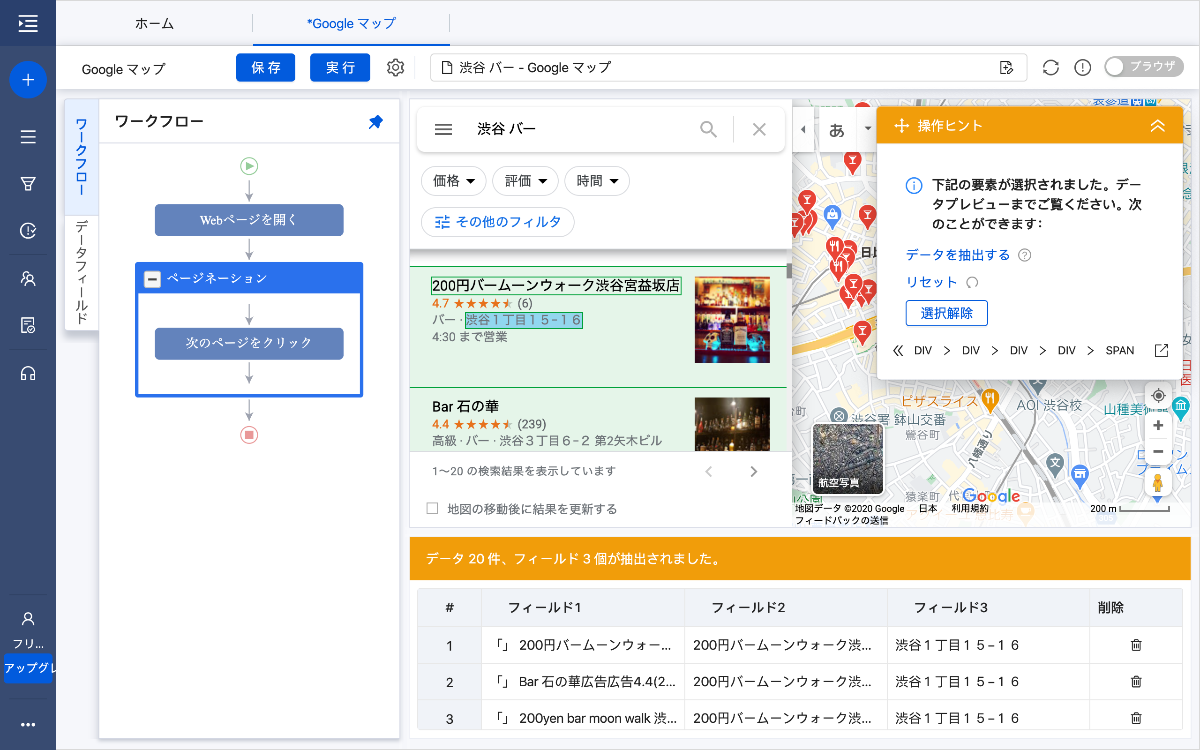
Task: Click the アップグレ upgrade button
Action: tap(28, 668)
